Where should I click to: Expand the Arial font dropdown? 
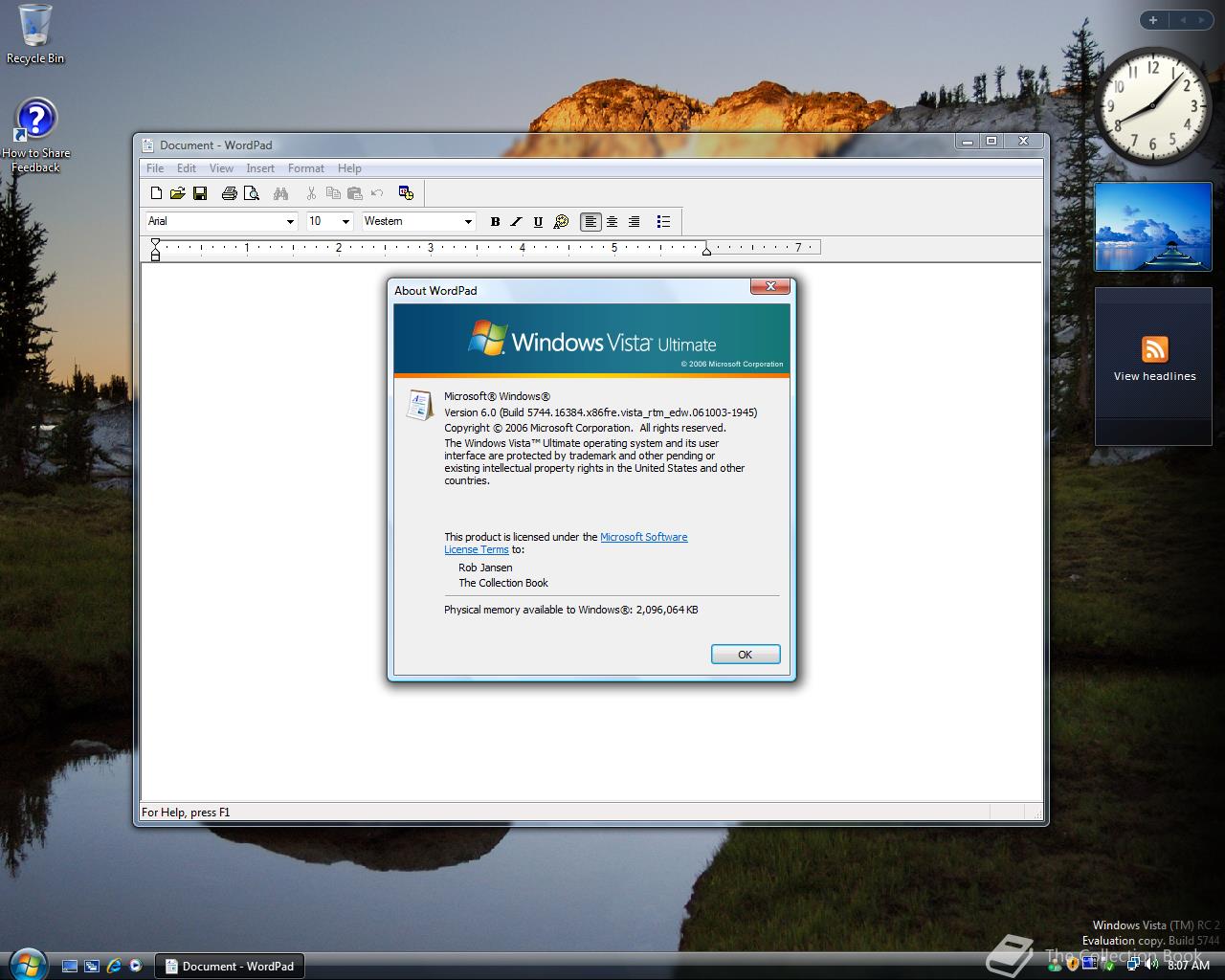290,221
